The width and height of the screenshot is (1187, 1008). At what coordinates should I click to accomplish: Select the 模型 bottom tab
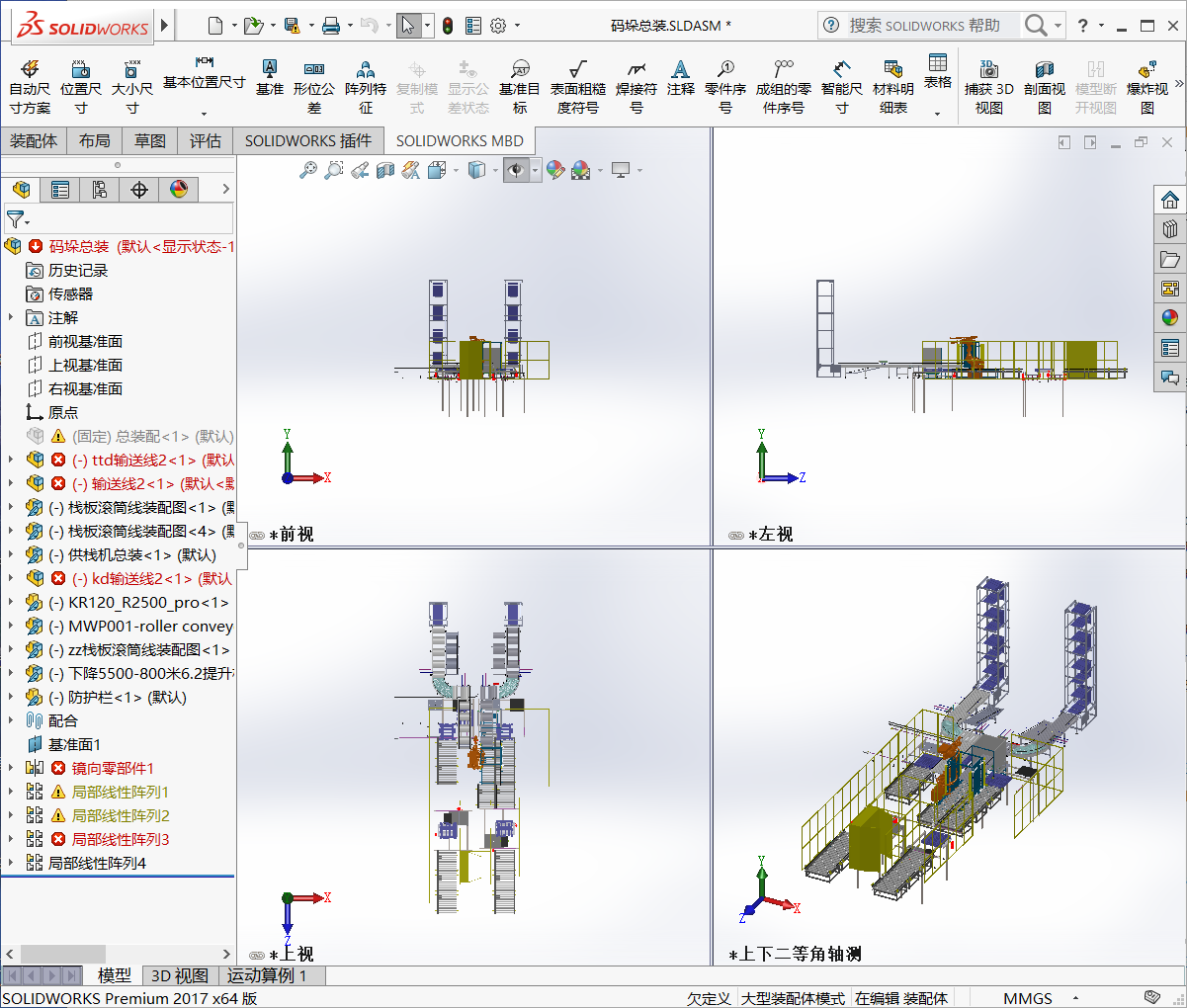(115, 975)
